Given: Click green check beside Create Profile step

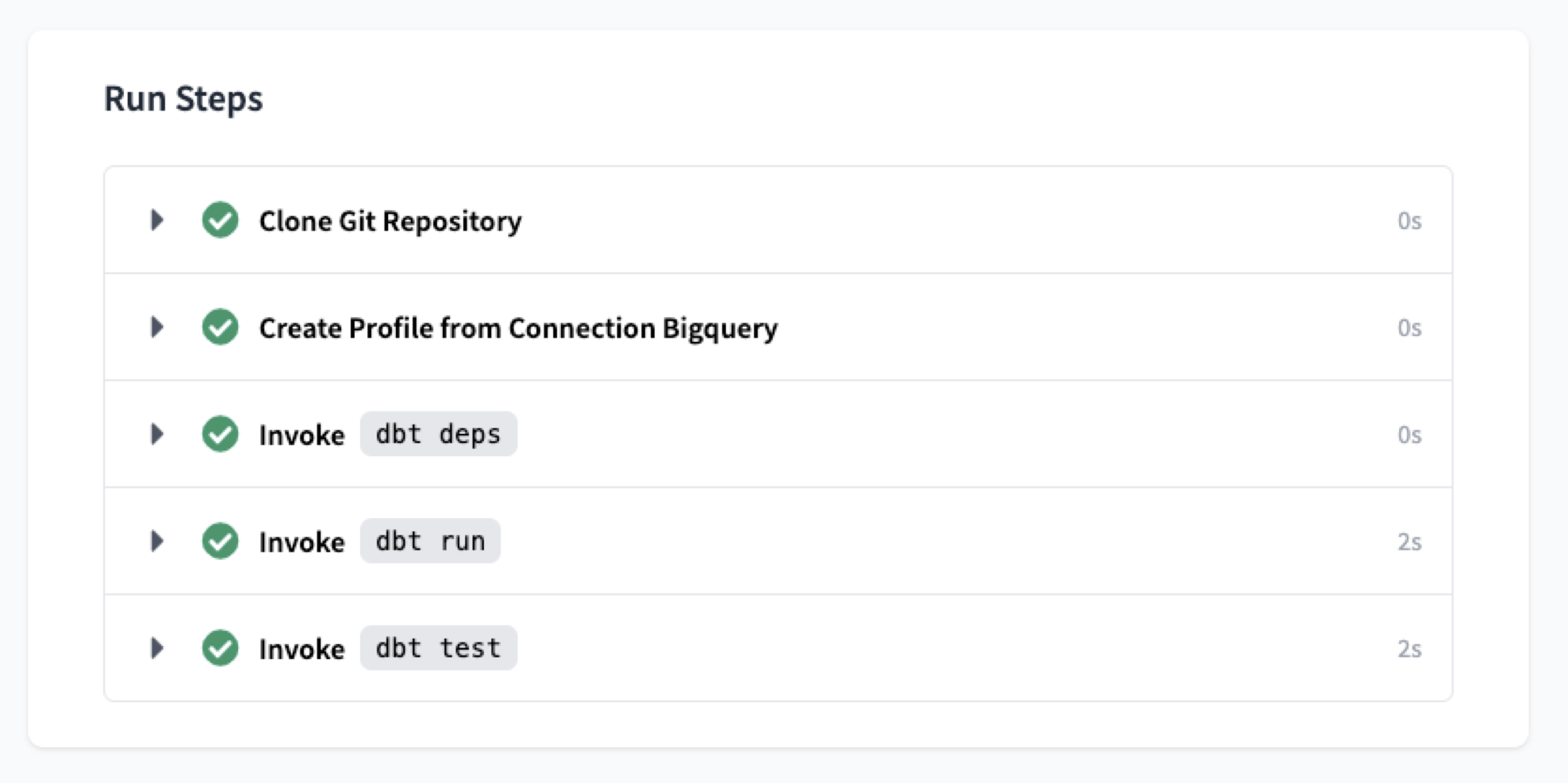Looking at the screenshot, I should 220,327.
